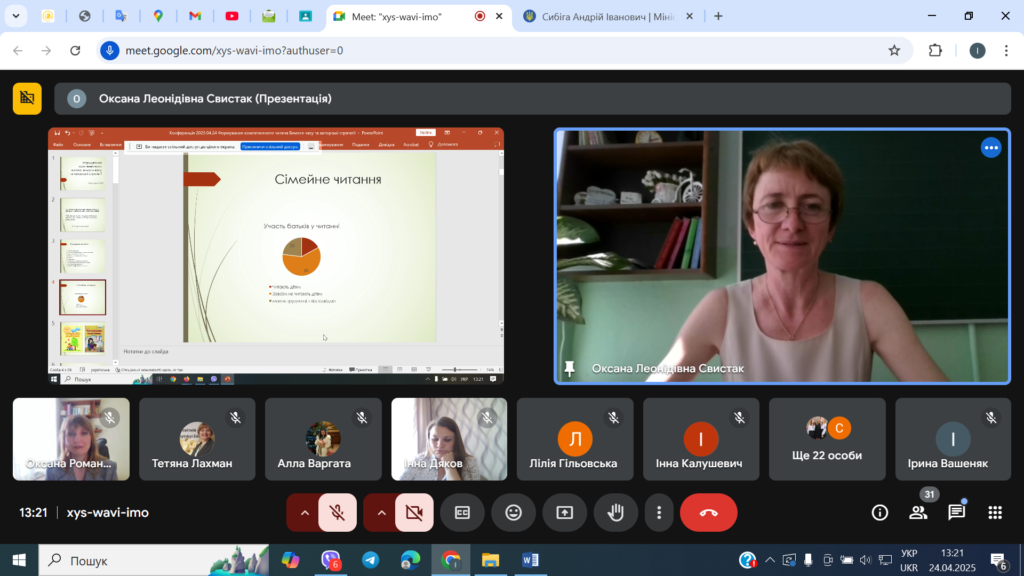
Task: Open more options three-dot menu
Action: 659,513
